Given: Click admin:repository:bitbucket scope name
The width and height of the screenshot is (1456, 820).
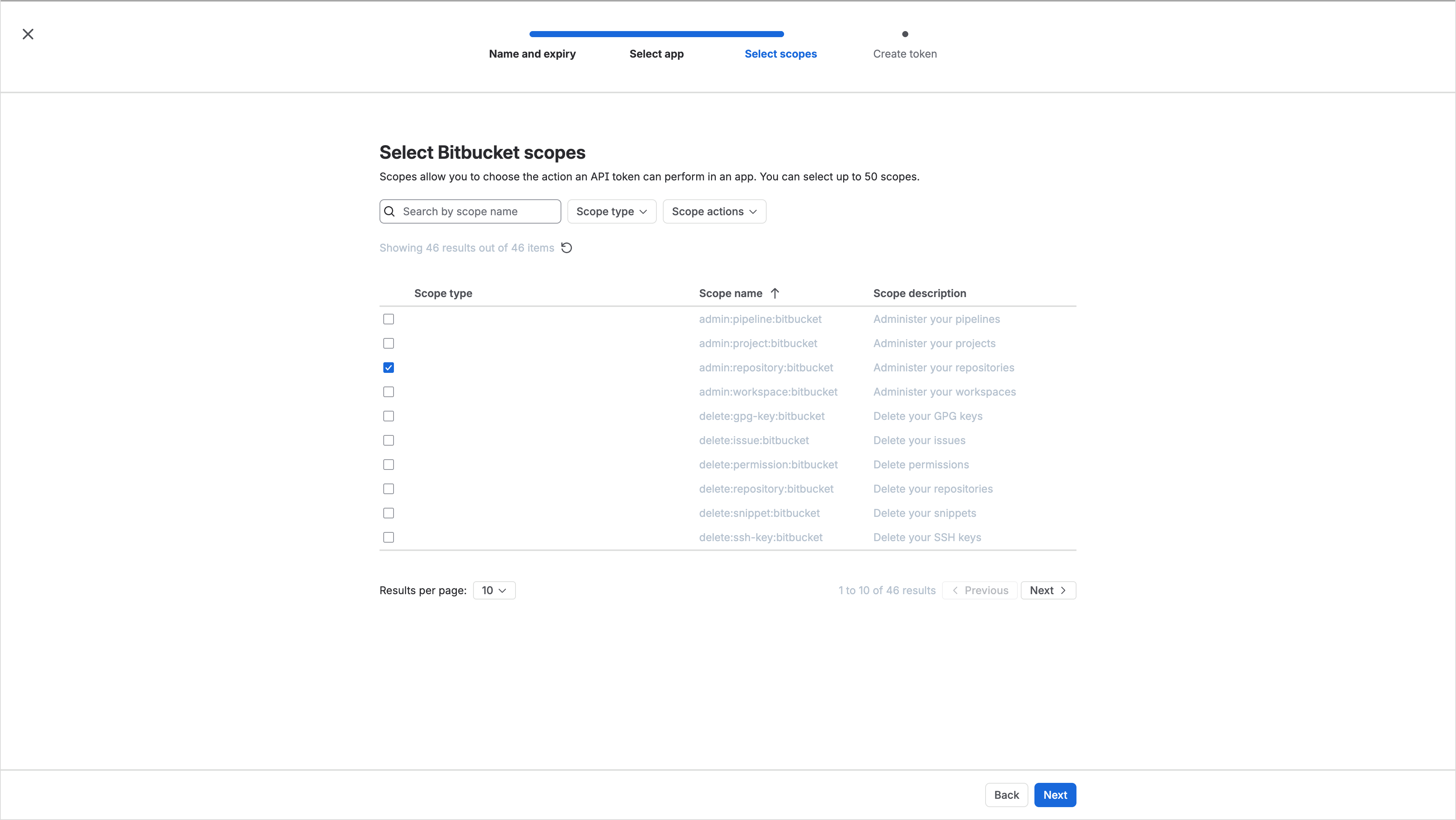Looking at the screenshot, I should pyautogui.click(x=766, y=368).
